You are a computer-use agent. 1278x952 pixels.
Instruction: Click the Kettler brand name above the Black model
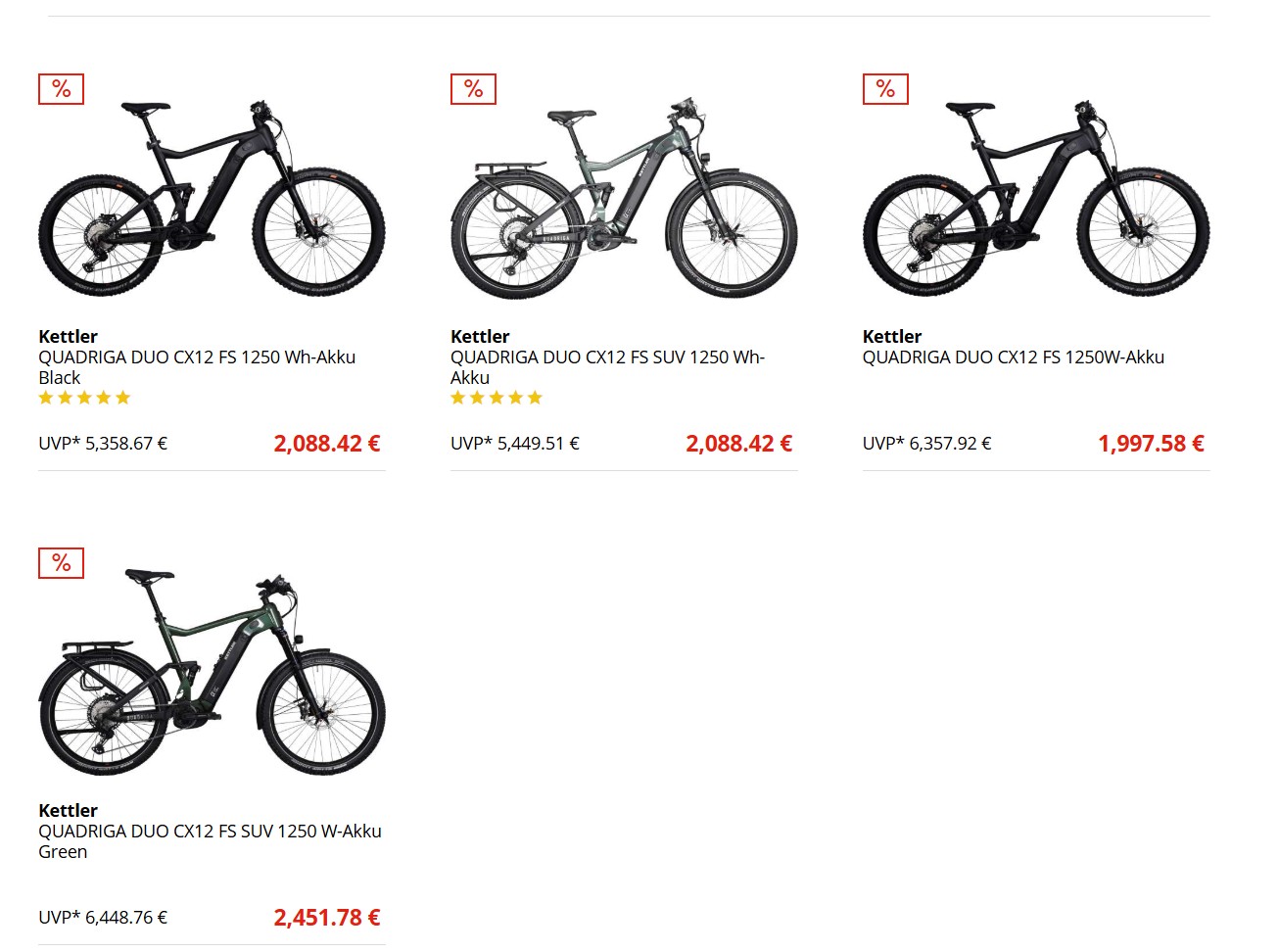[68, 336]
